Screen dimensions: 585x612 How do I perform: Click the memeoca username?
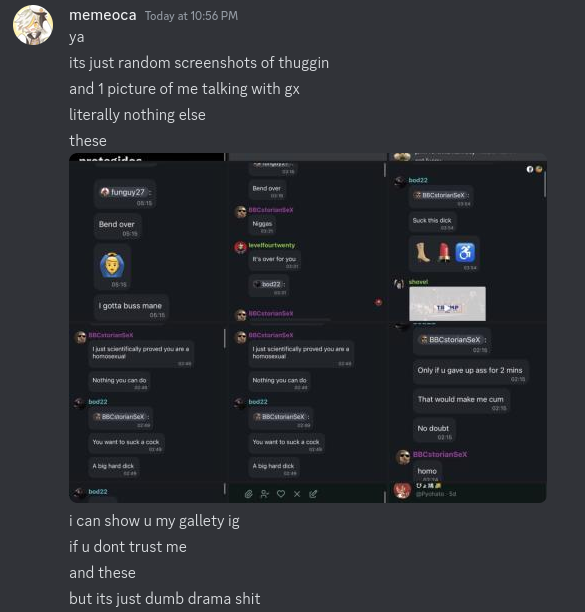pos(103,15)
